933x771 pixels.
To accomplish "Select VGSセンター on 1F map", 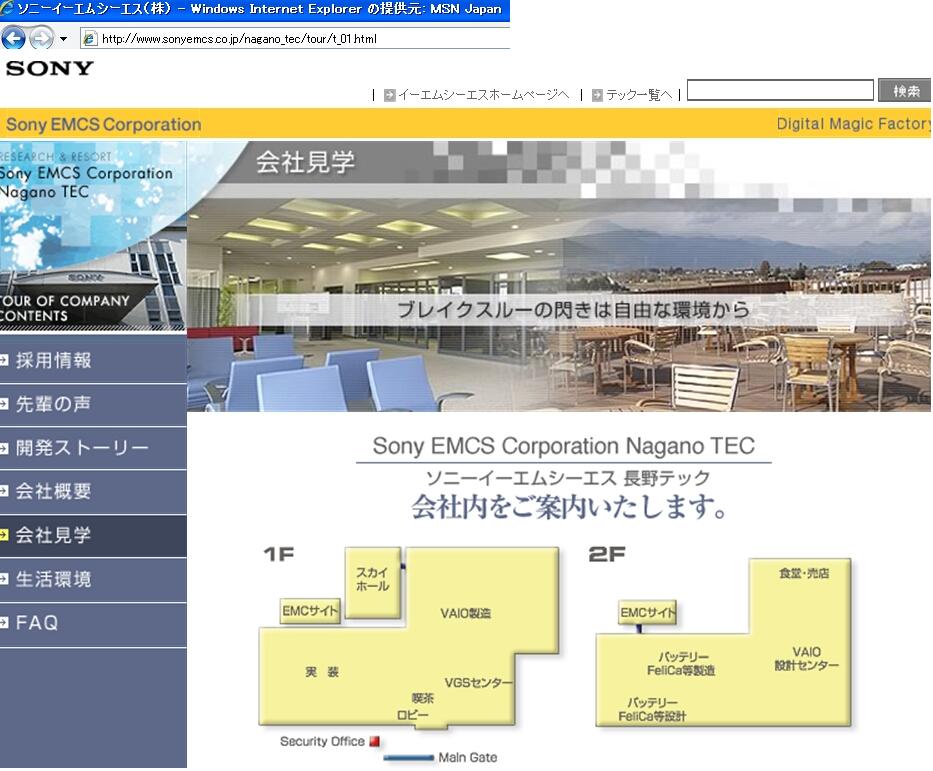I will [478, 683].
